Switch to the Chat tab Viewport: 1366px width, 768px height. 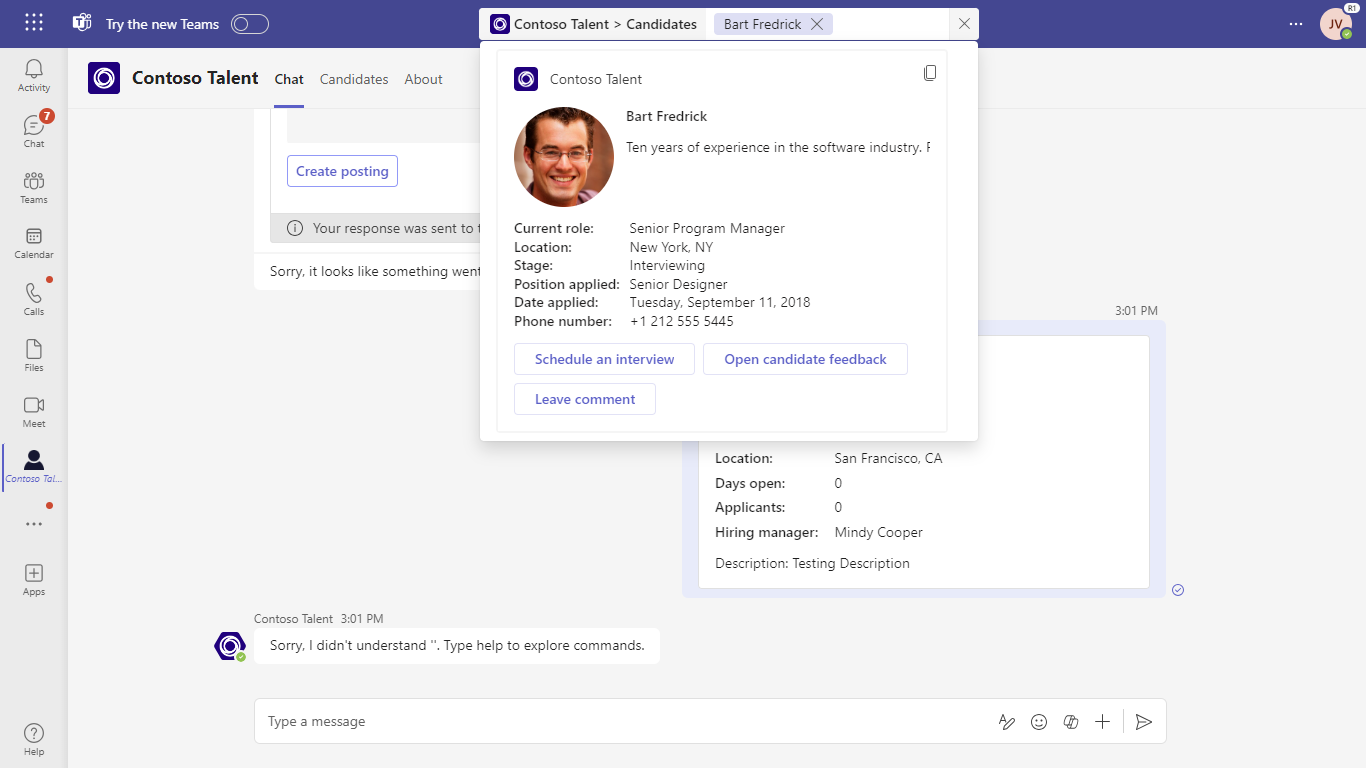point(289,79)
